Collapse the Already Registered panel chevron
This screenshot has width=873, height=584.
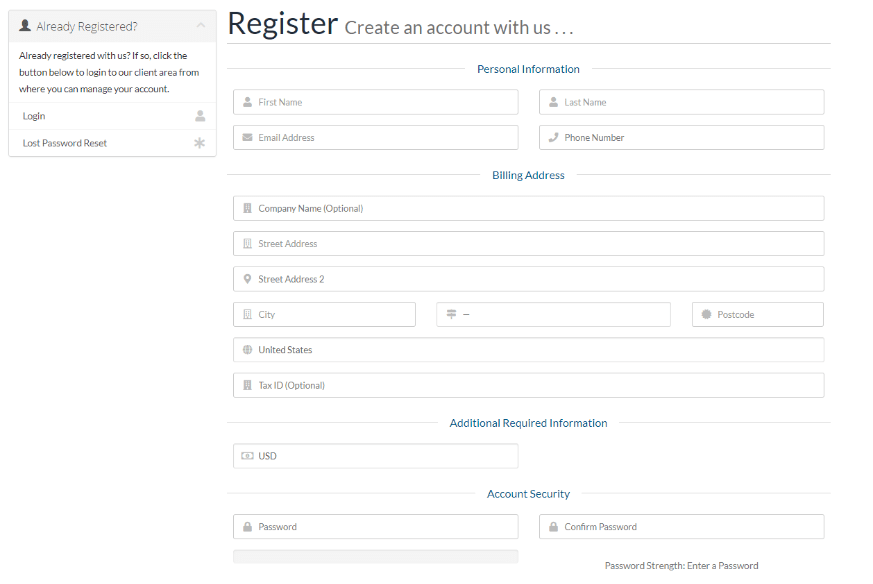click(x=201, y=26)
